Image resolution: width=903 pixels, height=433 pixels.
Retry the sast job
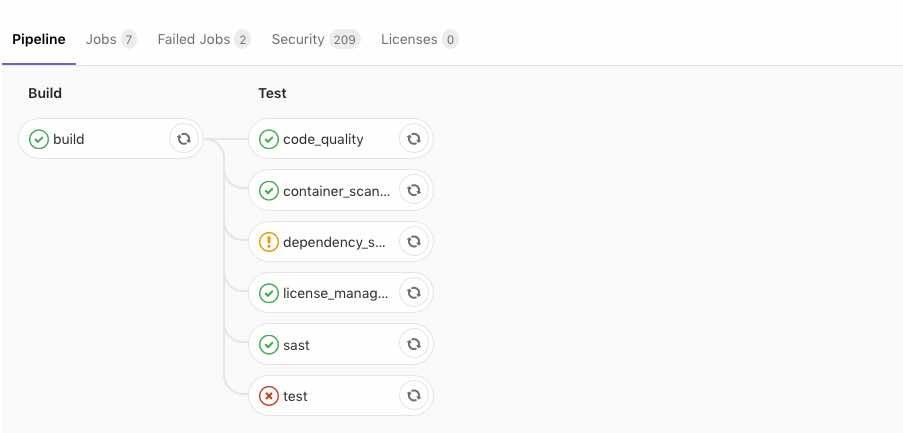[x=413, y=344]
